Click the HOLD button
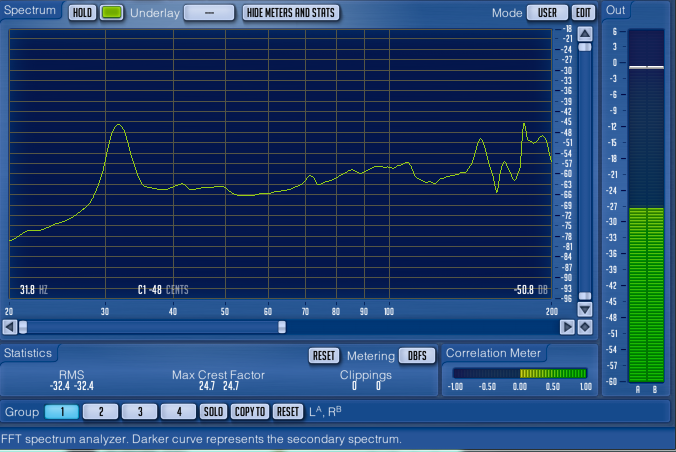 82,13
